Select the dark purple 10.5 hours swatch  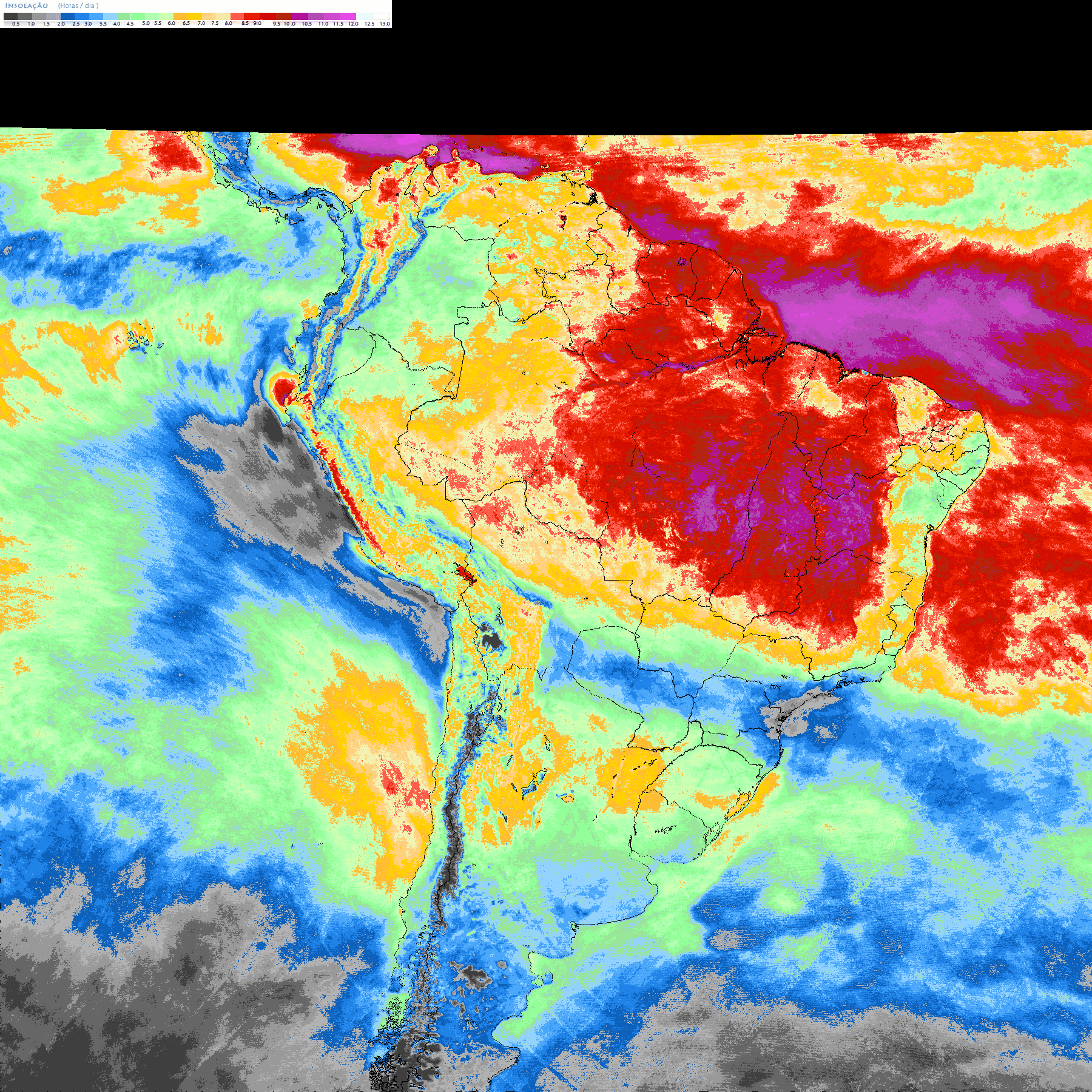[x=300, y=16]
